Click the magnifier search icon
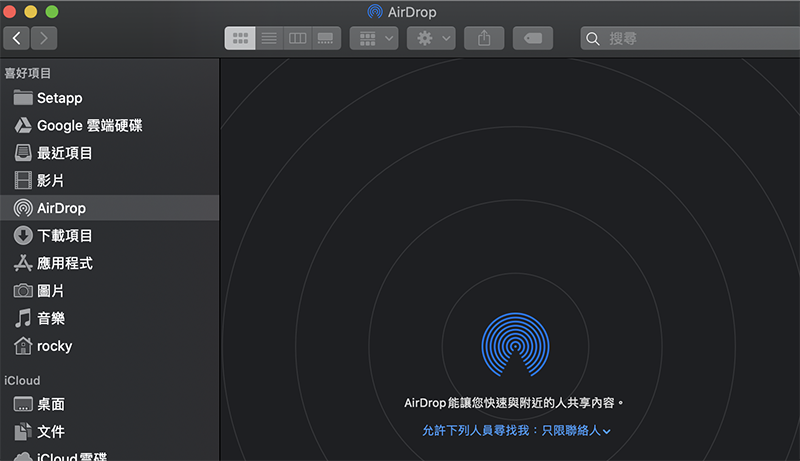This screenshot has height=461, width=800. (x=592, y=39)
